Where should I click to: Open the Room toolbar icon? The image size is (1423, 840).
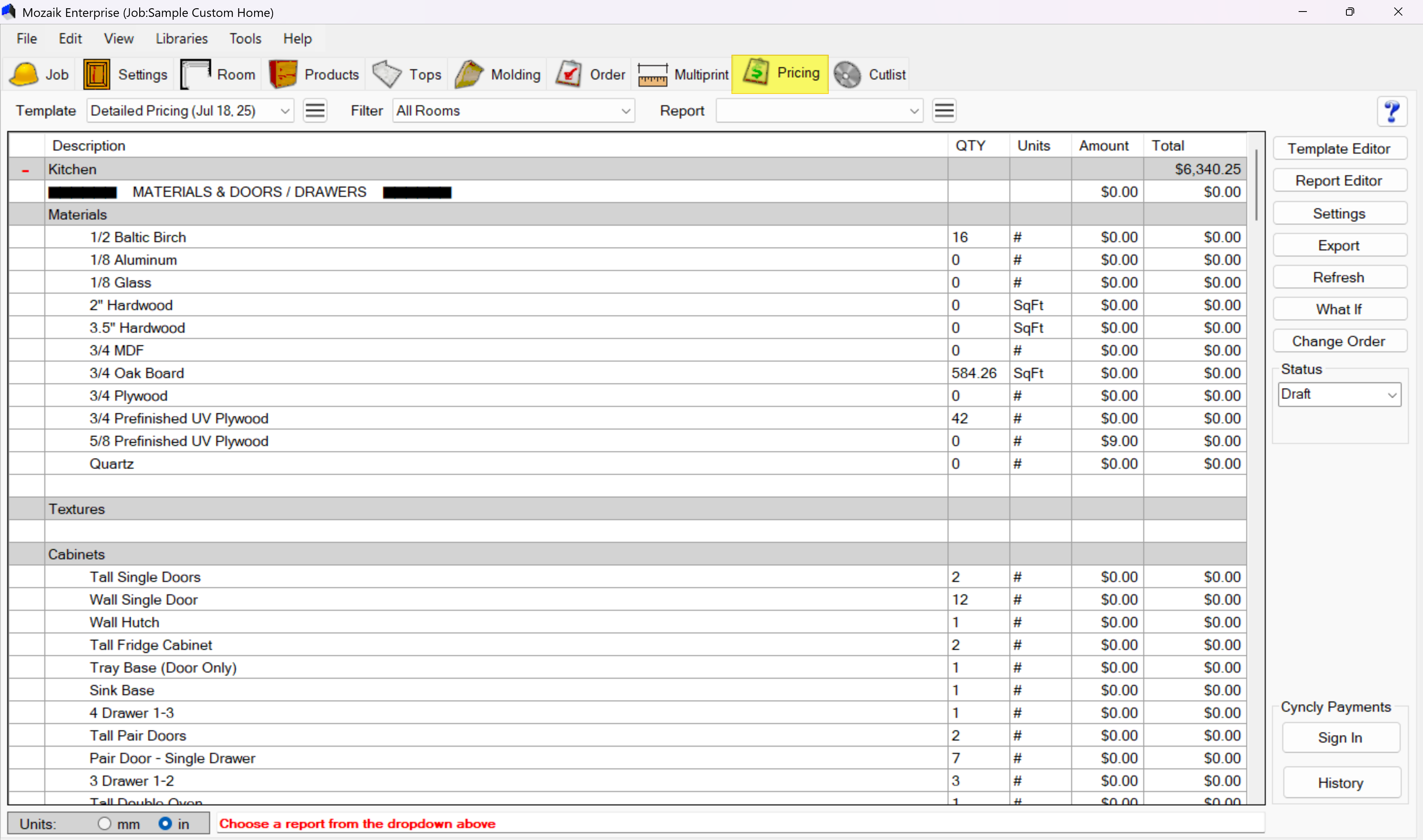coord(195,74)
